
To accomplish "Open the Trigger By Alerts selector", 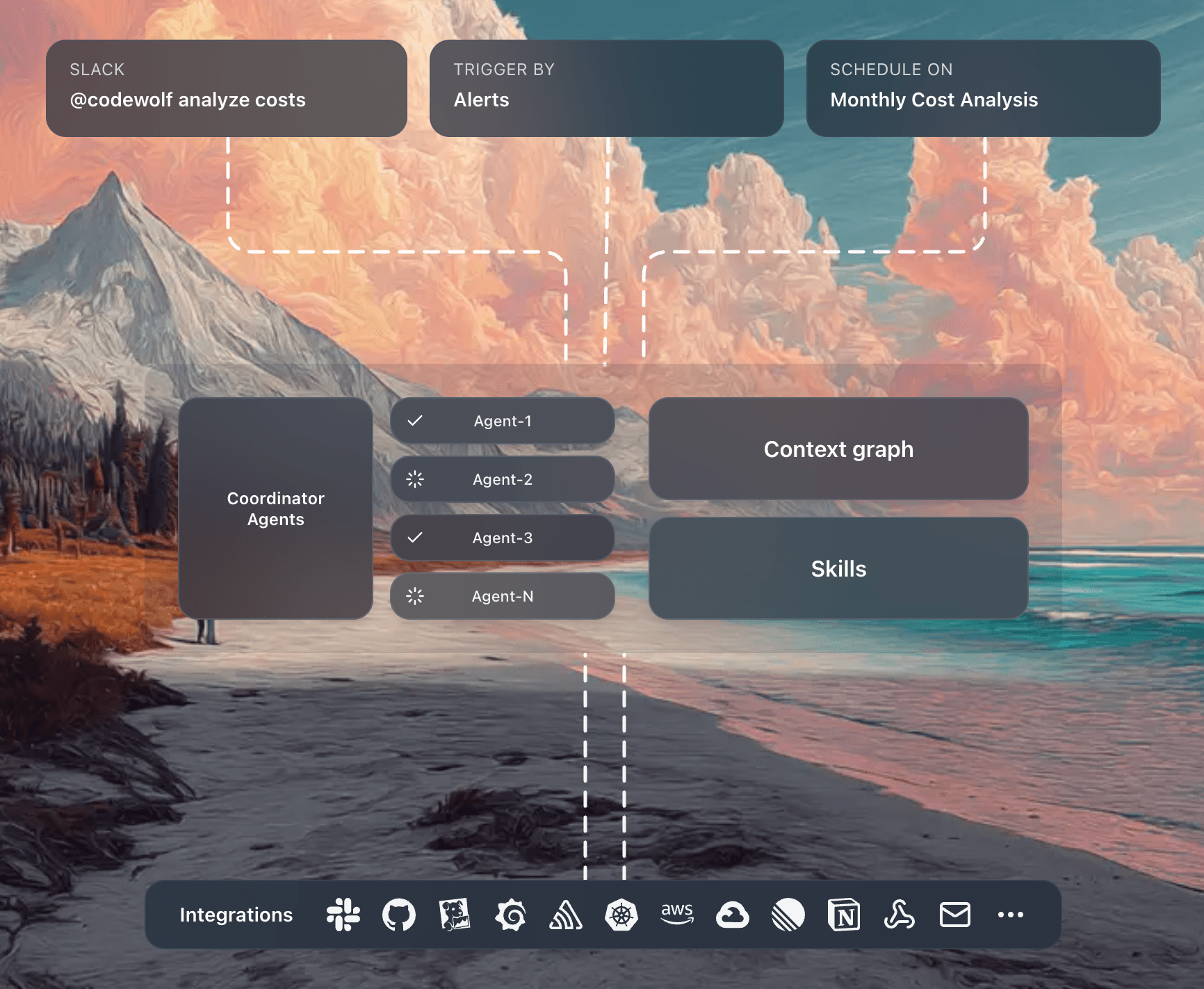I will (x=606, y=88).
